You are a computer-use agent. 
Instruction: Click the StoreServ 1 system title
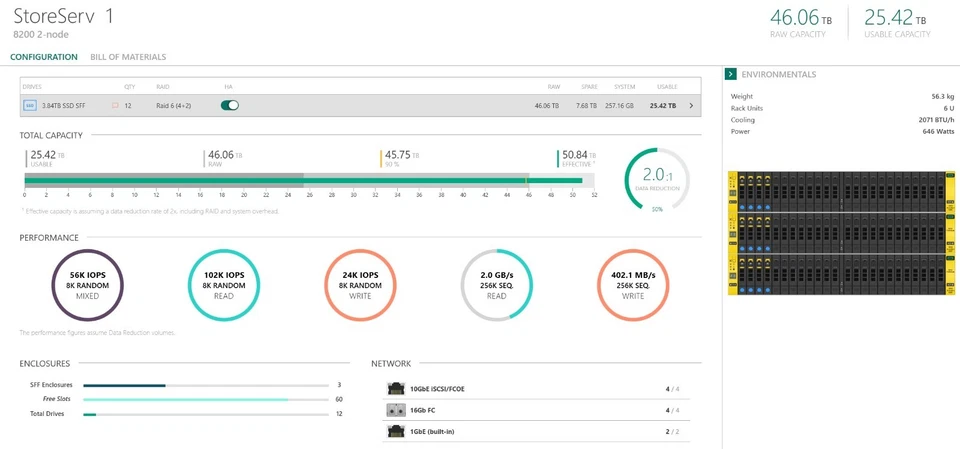tap(64, 16)
